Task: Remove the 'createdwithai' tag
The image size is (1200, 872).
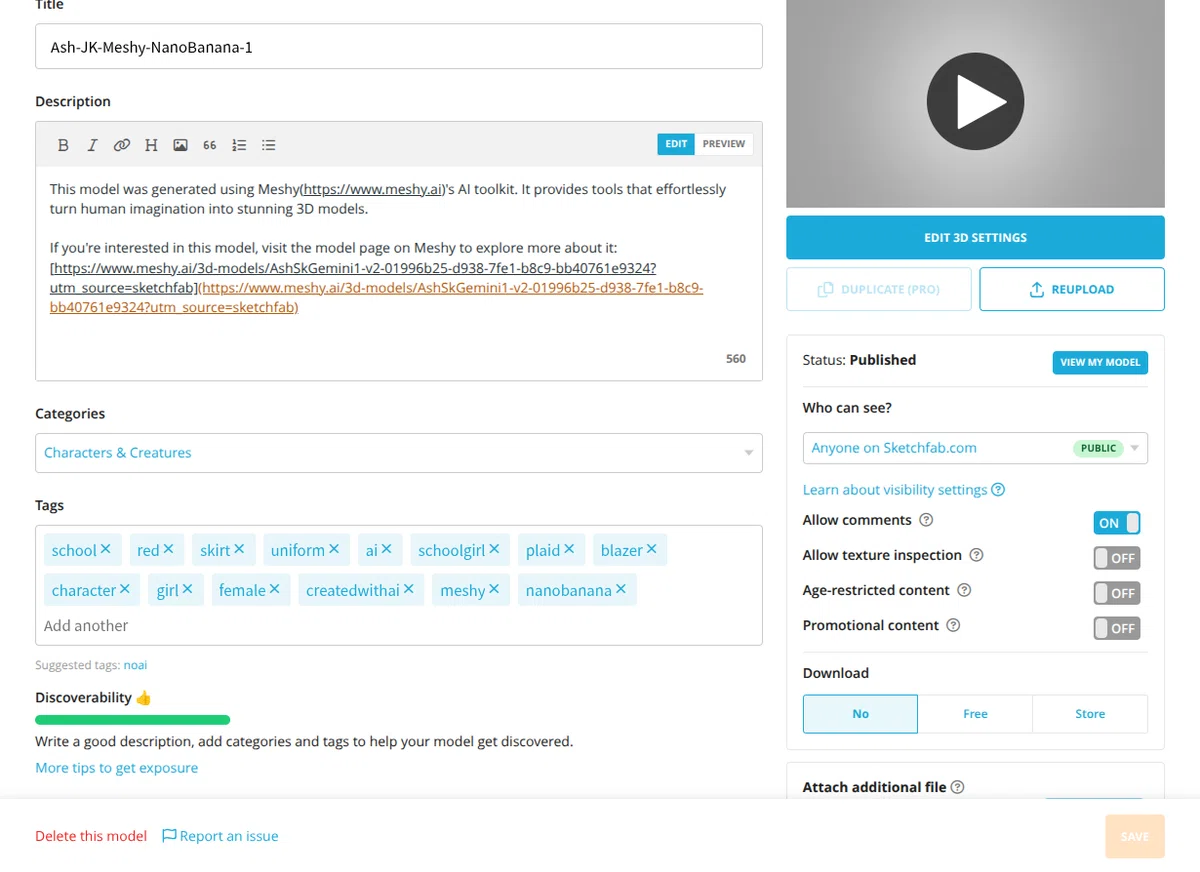Action: 409,589
